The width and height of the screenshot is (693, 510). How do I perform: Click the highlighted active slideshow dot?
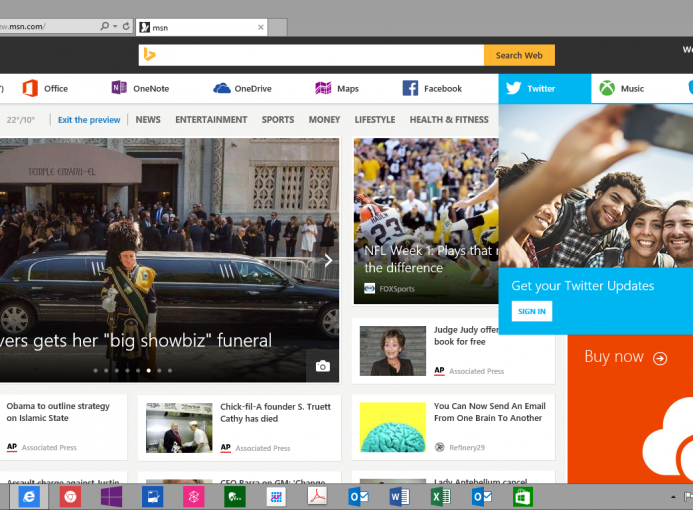(148, 371)
